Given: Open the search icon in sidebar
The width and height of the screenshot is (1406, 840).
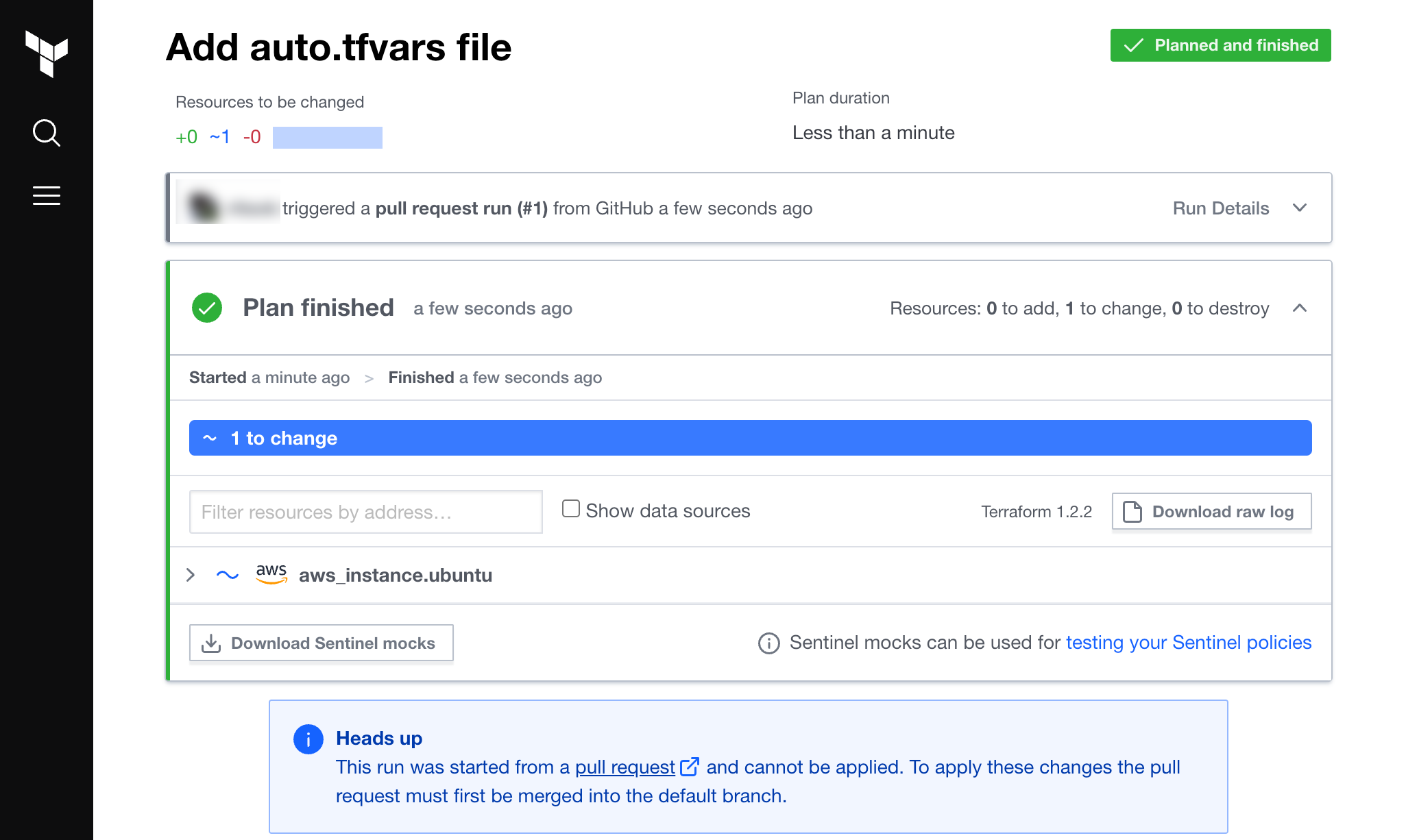Looking at the screenshot, I should tap(47, 133).
